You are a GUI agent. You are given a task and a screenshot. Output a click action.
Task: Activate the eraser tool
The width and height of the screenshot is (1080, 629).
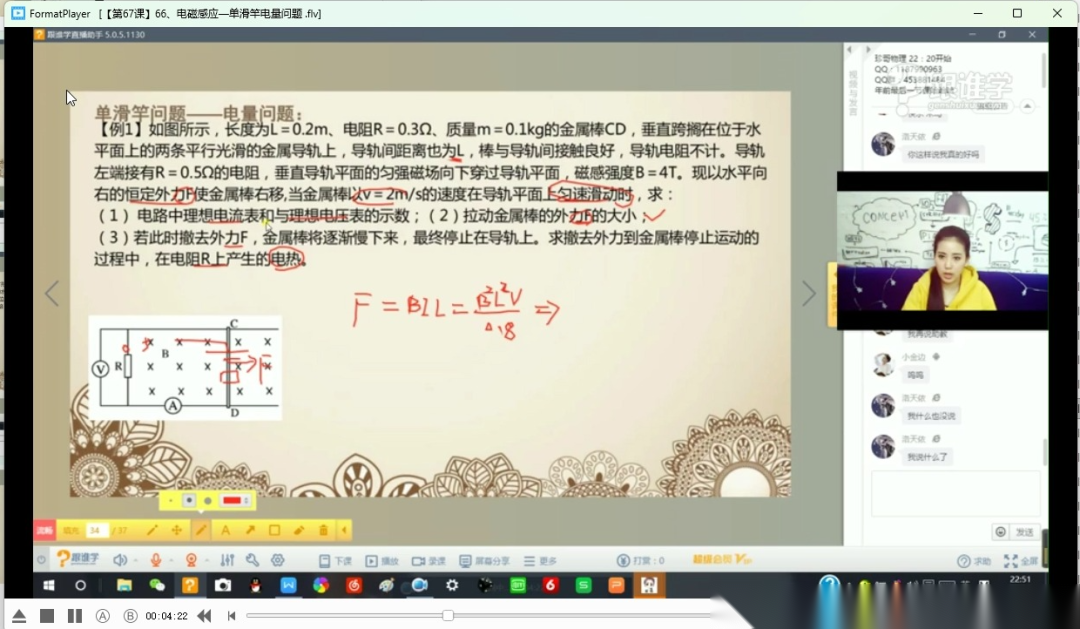(x=299, y=530)
